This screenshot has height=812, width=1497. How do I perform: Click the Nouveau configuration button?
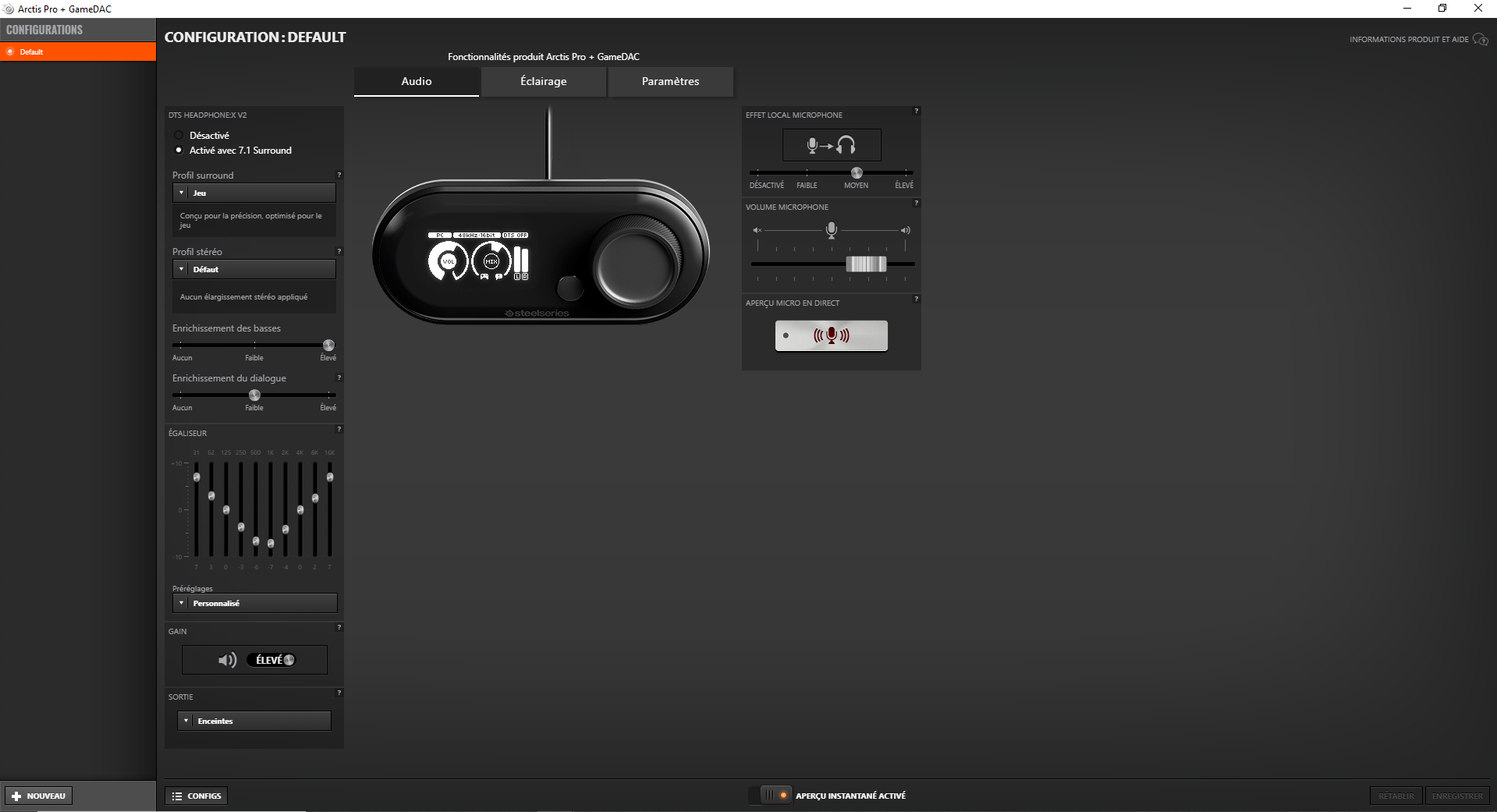tap(39, 796)
